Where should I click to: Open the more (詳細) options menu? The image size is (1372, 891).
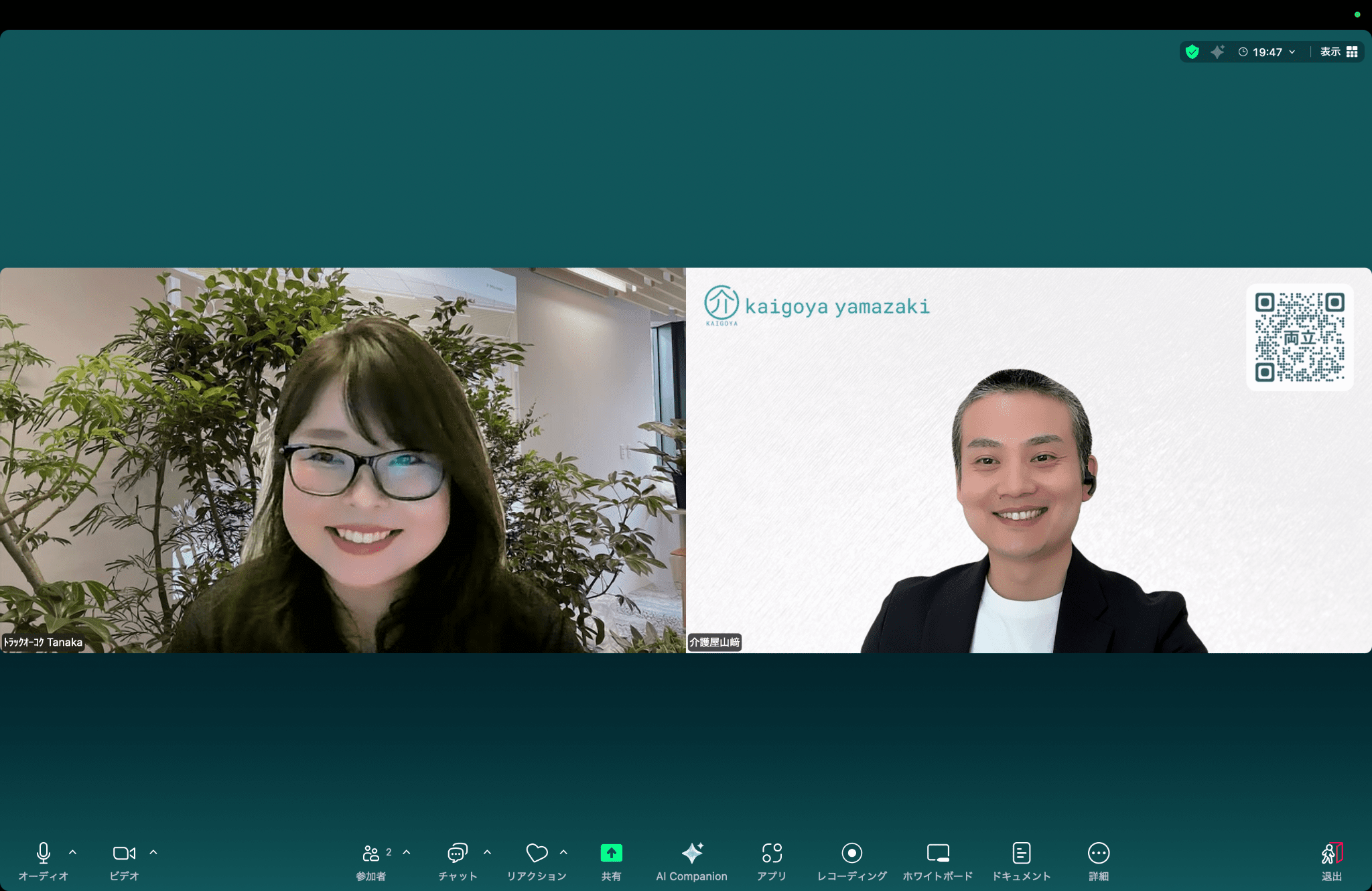click(1099, 853)
